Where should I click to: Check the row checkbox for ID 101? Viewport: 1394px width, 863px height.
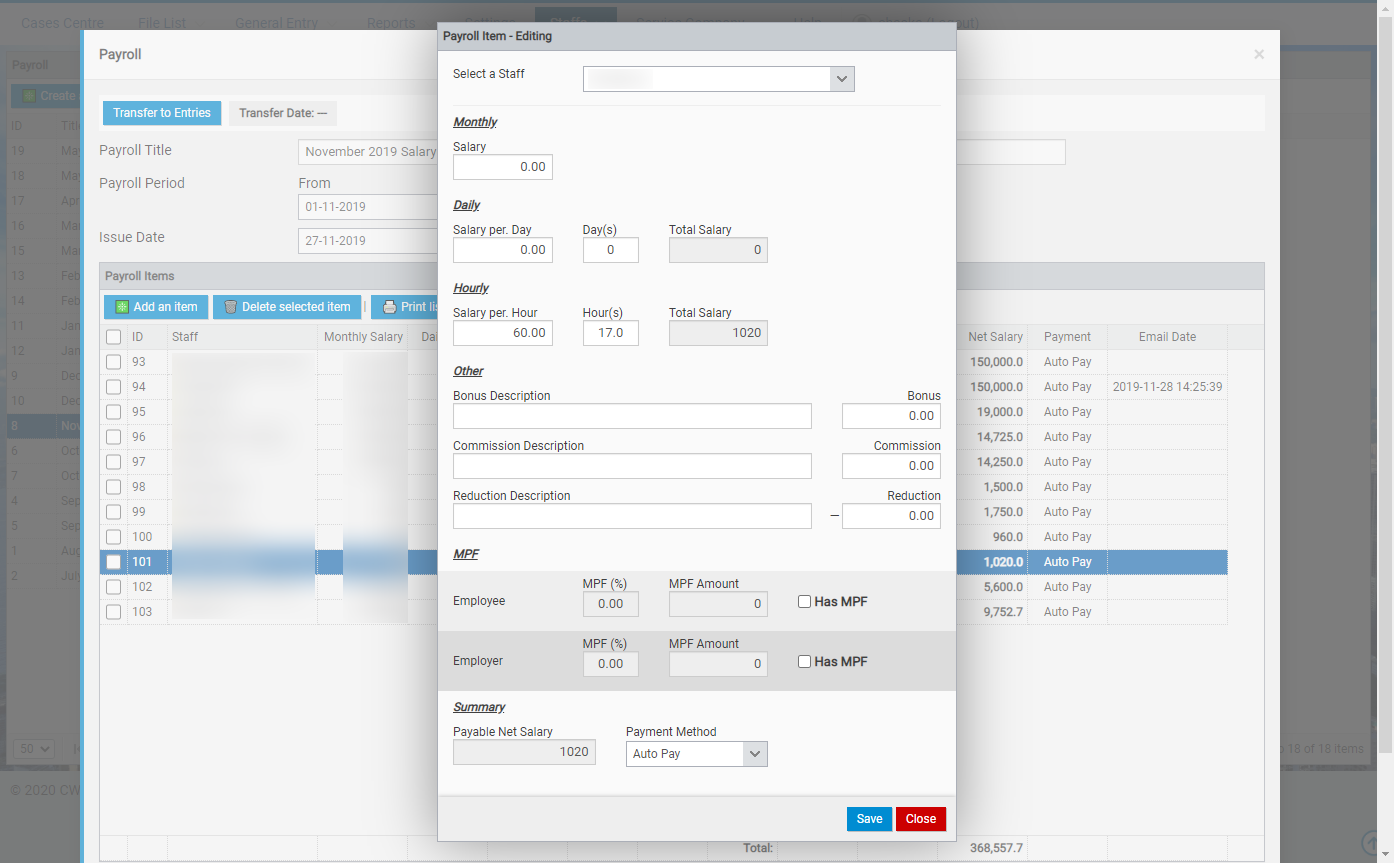click(114, 562)
